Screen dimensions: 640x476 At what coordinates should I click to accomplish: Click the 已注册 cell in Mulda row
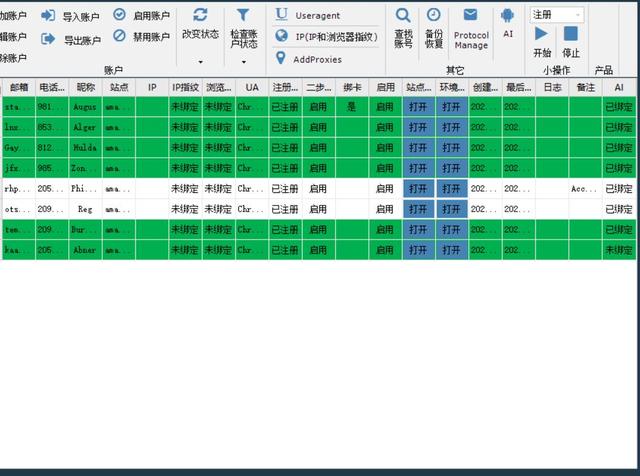coord(285,148)
